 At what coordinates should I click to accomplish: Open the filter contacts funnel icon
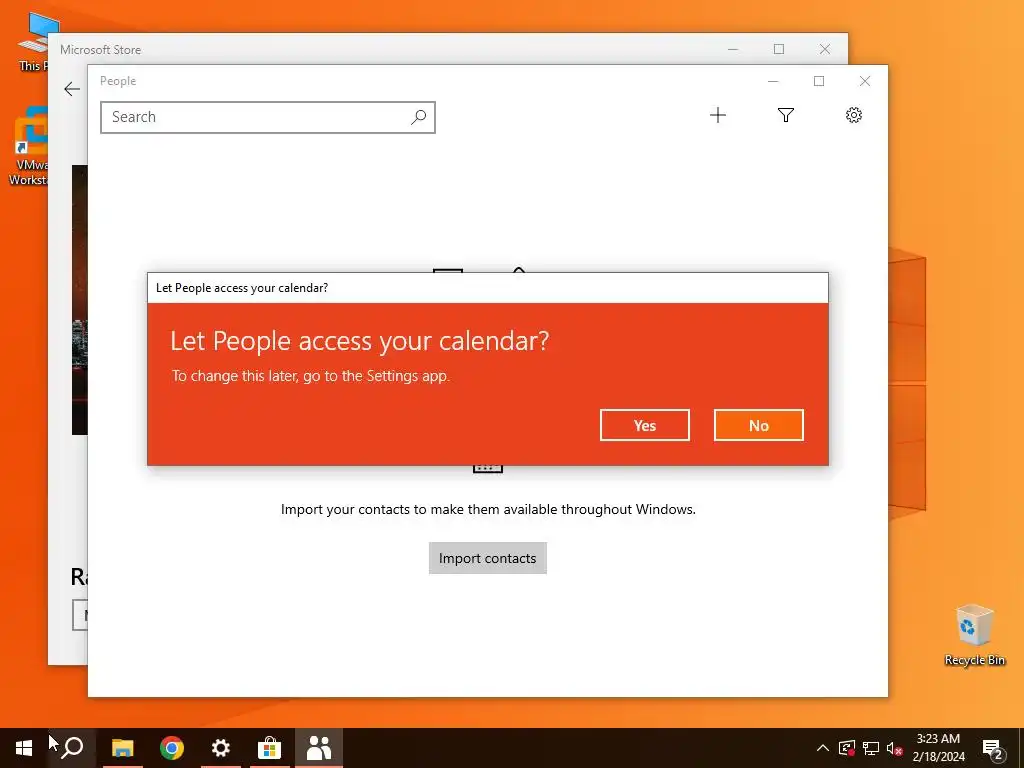coord(786,116)
